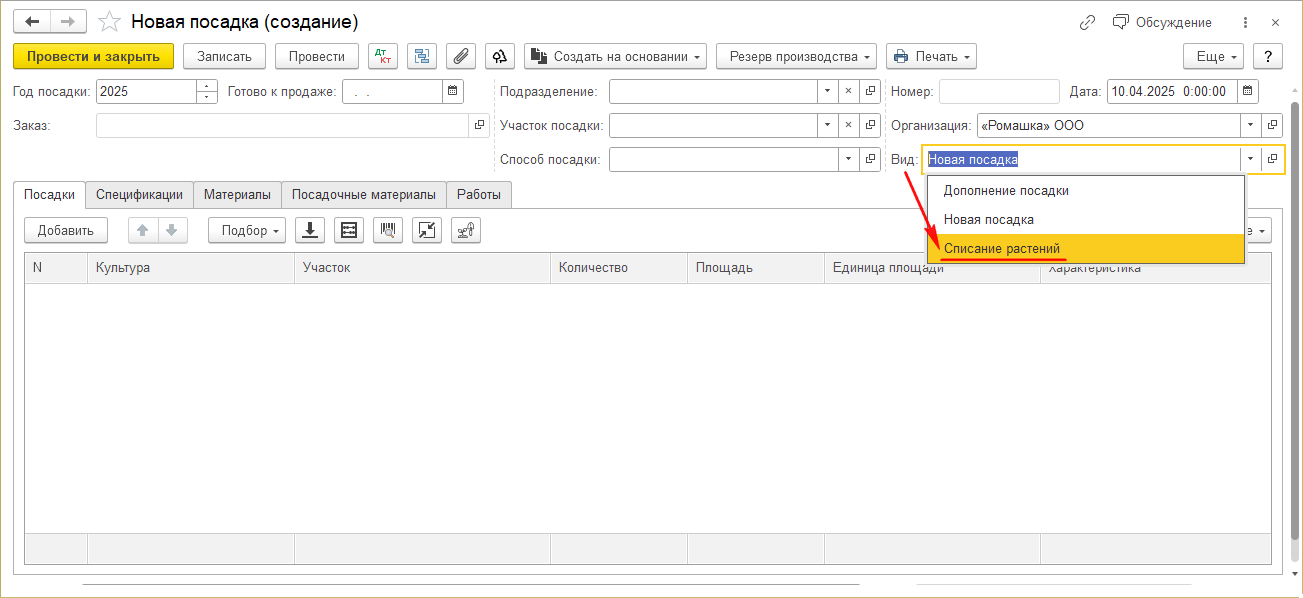Add form to favorites with star icon
Viewport: 1303px width, 598px height.
coord(112,21)
